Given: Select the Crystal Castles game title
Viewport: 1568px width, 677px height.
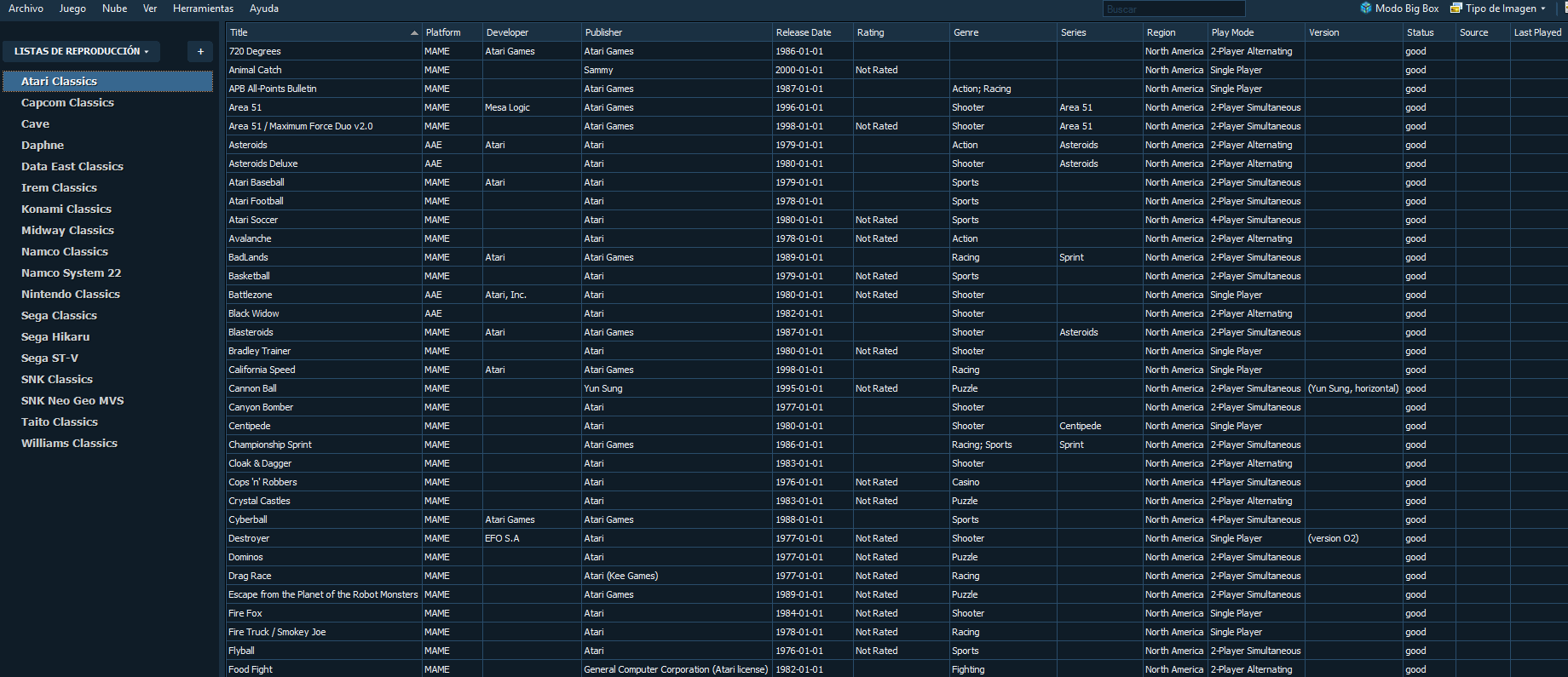Looking at the screenshot, I should (259, 501).
